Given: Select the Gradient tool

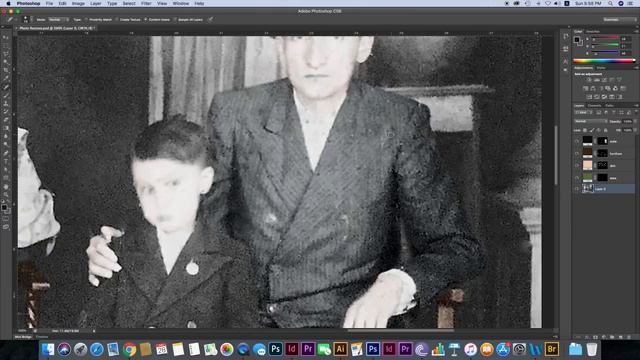Looking at the screenshot, I should tap(6, 128).
